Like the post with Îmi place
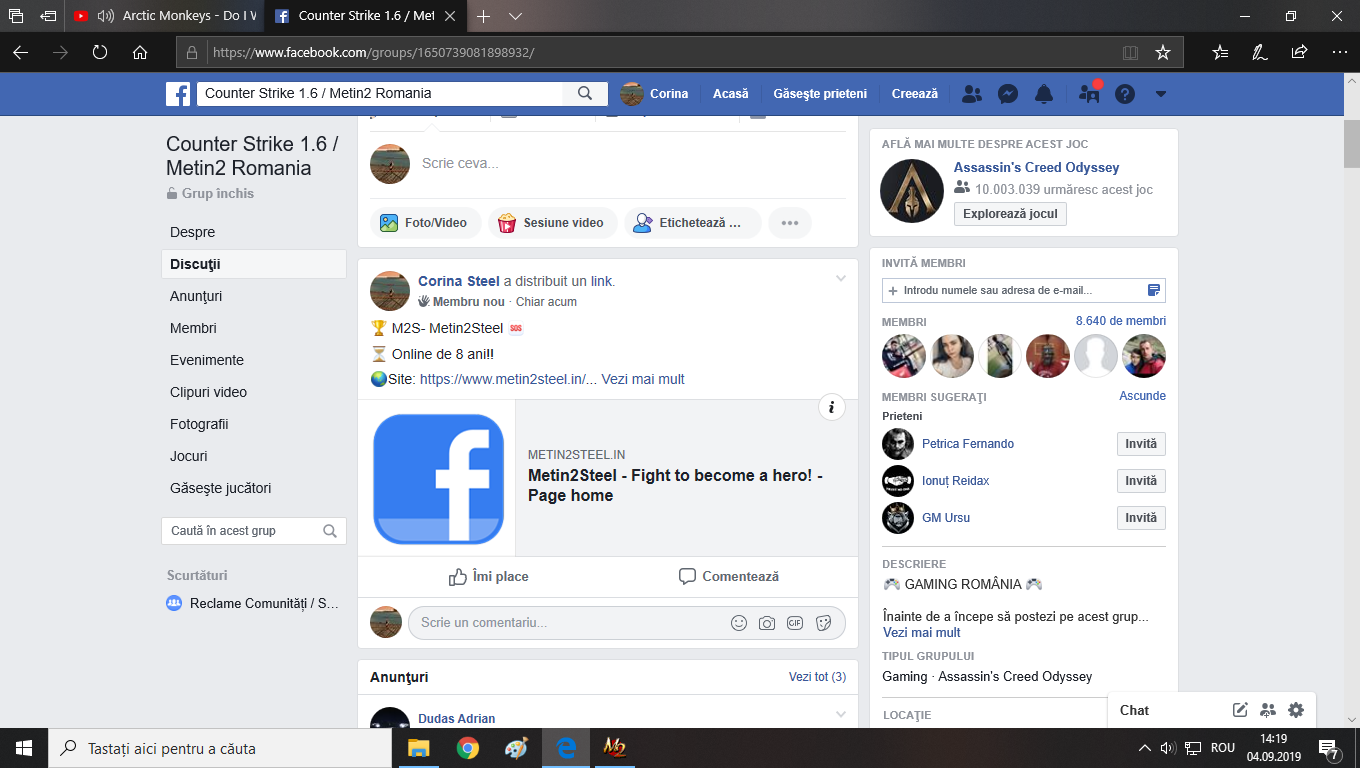Screen dimensions: 1360x768 (489, 577)
